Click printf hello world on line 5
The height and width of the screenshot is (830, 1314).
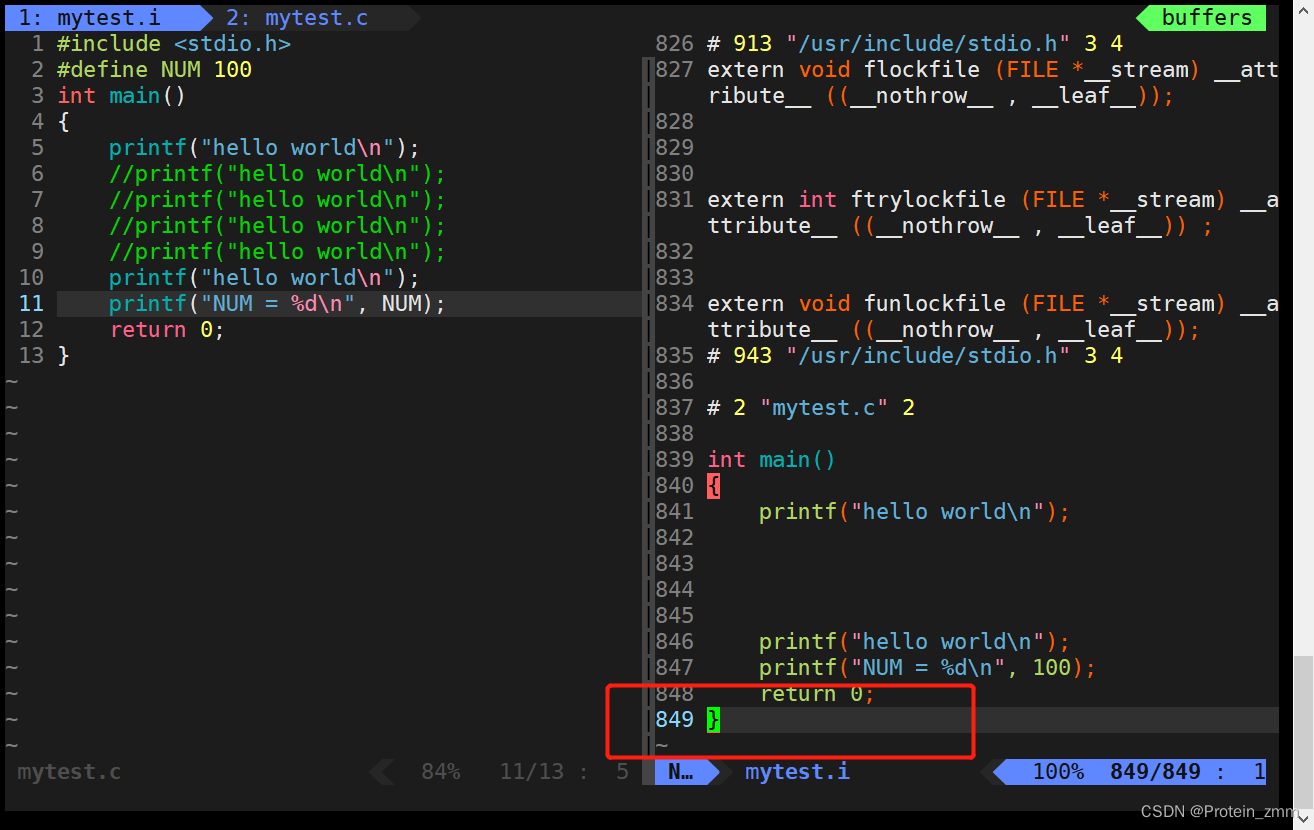[264, 148]
